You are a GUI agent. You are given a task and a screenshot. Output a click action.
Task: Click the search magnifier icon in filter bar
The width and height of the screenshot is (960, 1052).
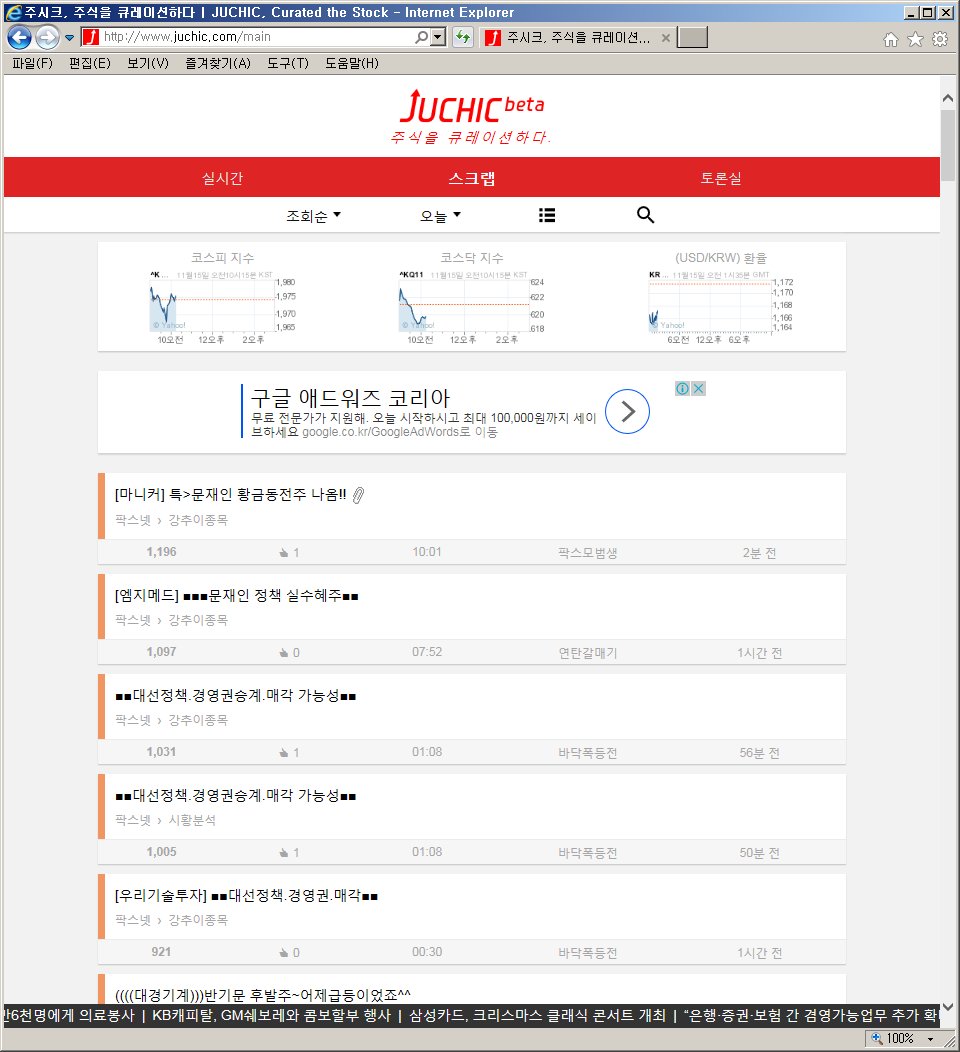[x=645, y=215]
